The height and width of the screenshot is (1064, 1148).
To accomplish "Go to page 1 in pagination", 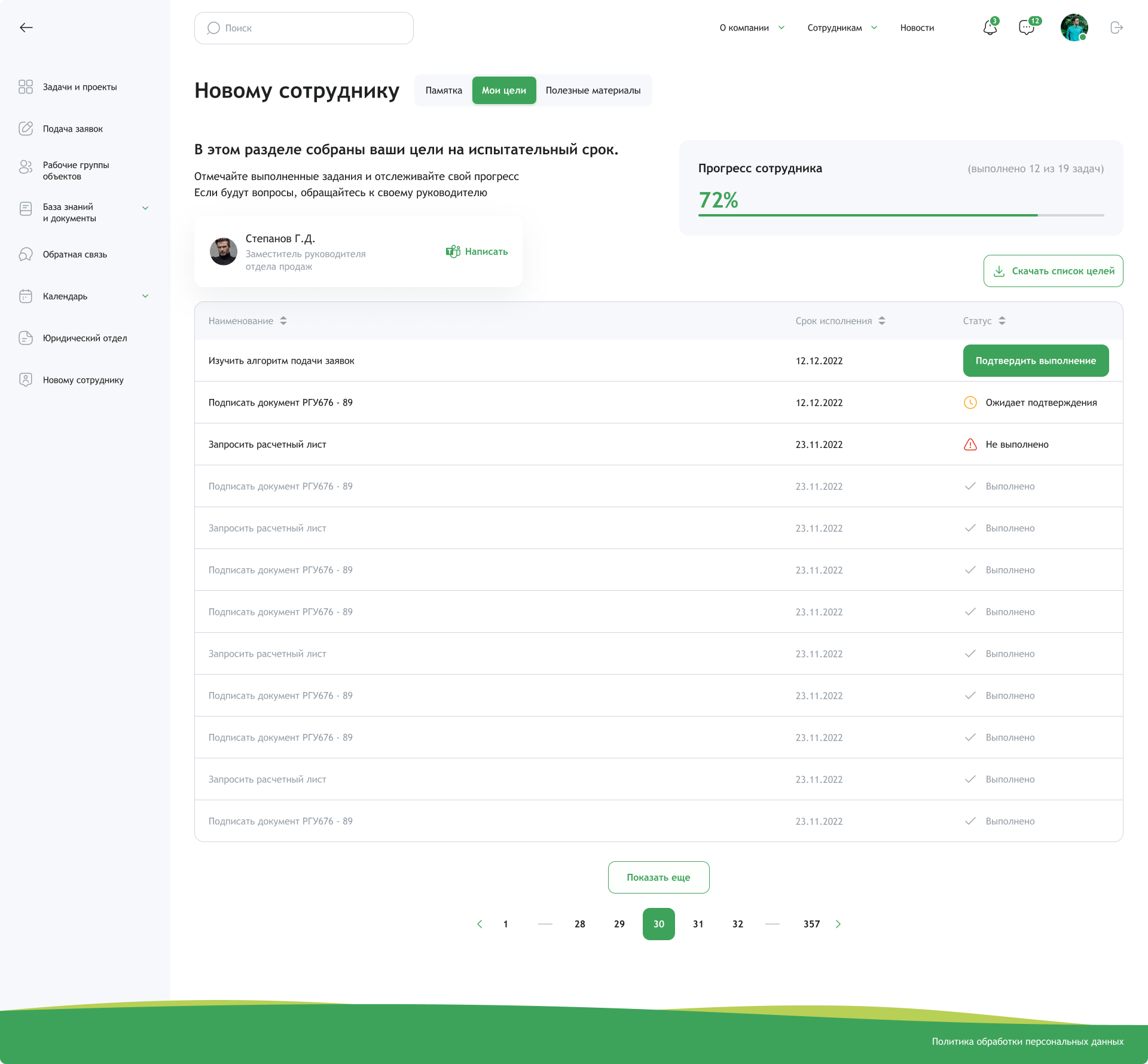I will (506, 924).
